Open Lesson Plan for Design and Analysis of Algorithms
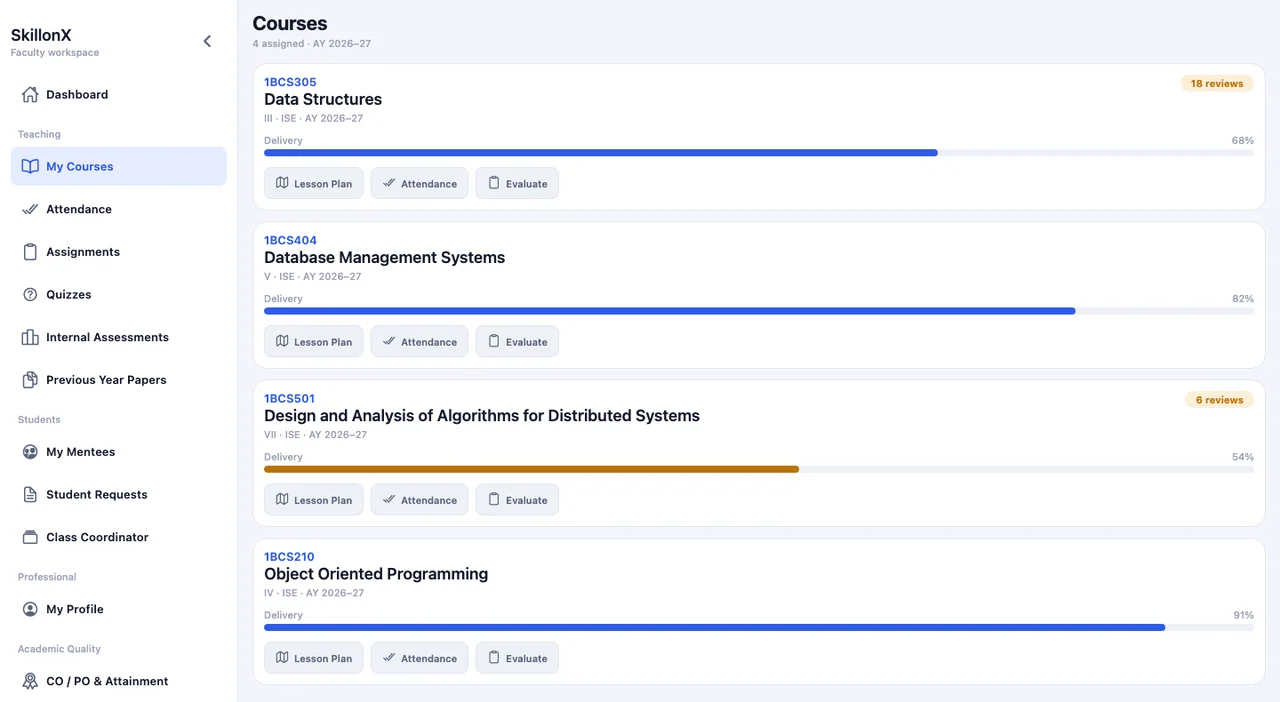The image size is (1280, 702). coord(314,499)
